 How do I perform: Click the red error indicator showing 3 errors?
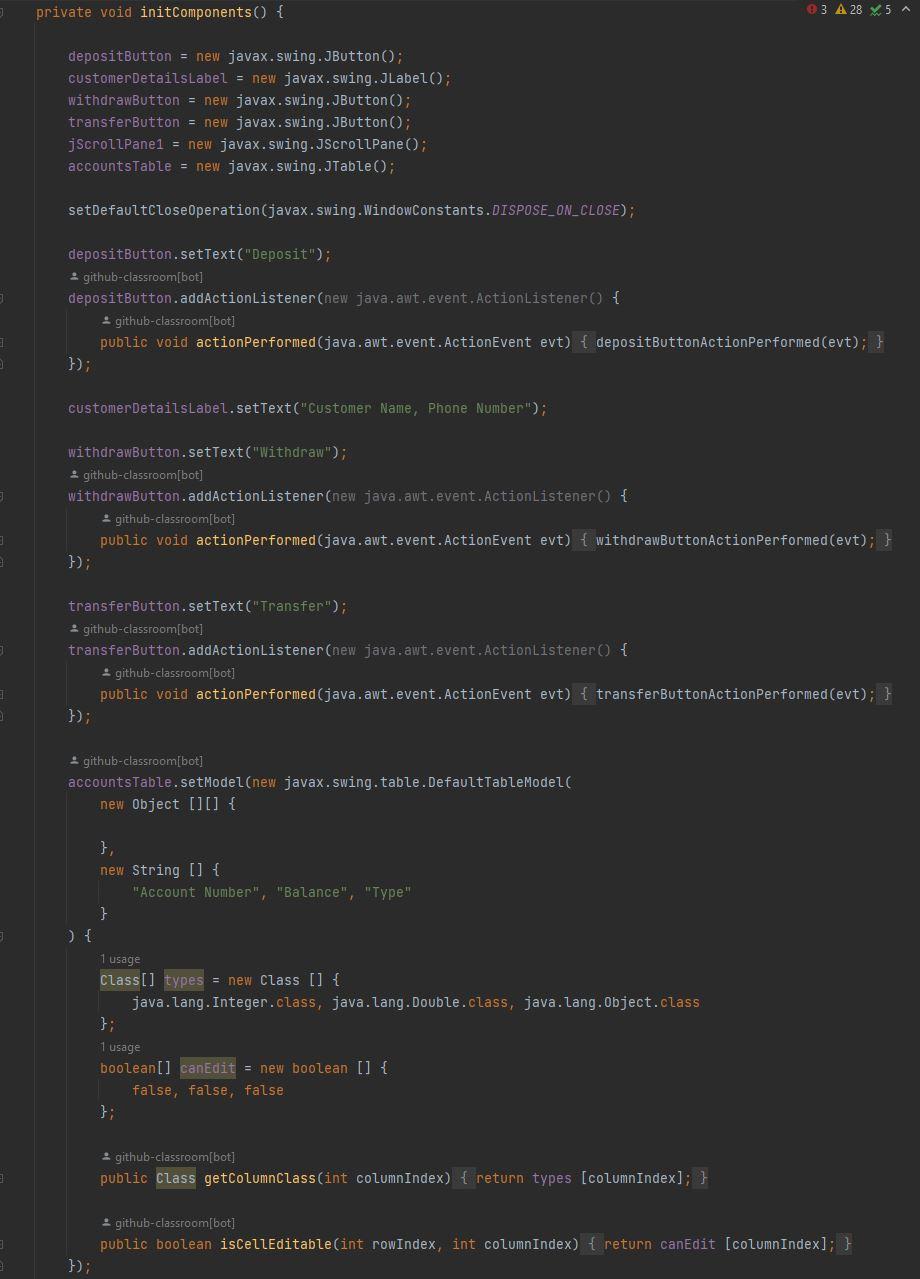812,10
